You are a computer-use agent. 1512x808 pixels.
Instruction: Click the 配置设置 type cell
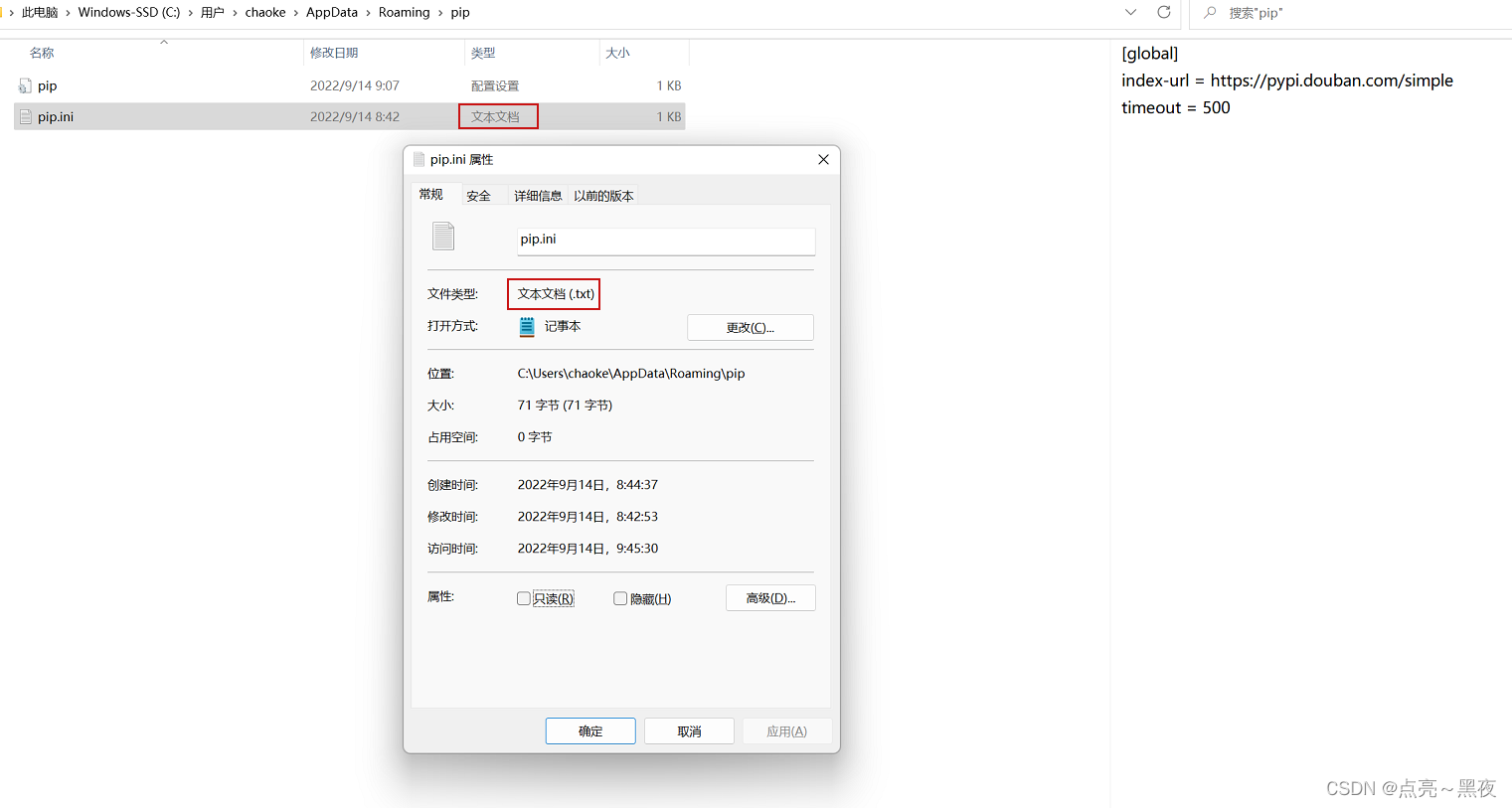[x=495, y=85]
